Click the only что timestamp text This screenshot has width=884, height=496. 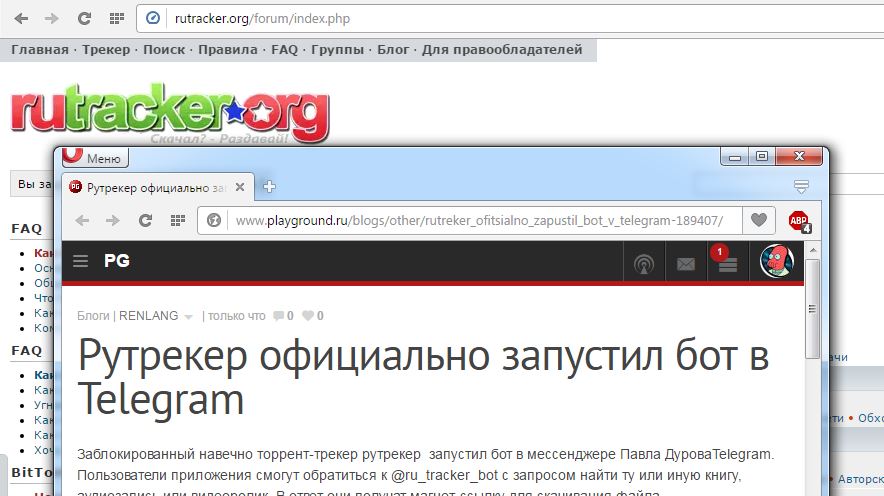tap(237, 316)
